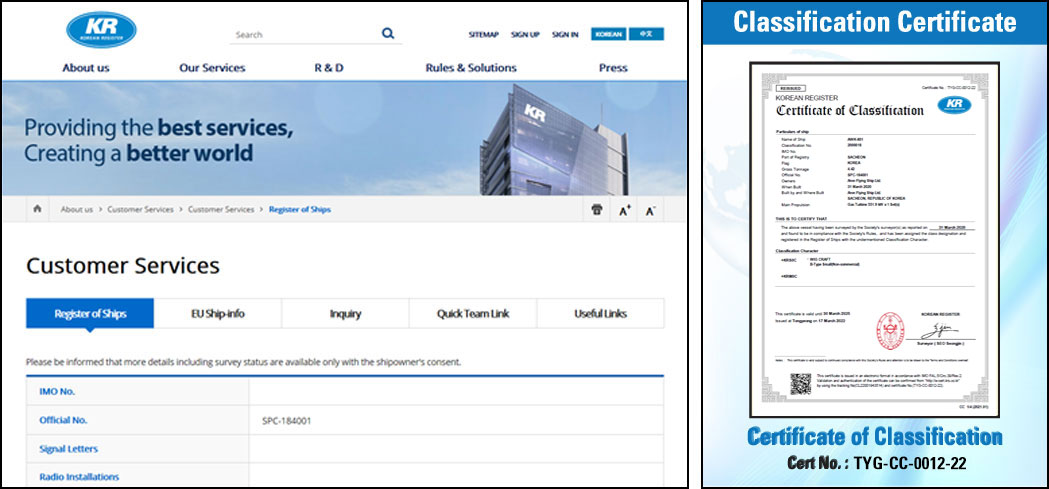Viewport: 1049px width, 489px height.
Task: Click About us in the breadcrumb
Action: coord(77,209)
